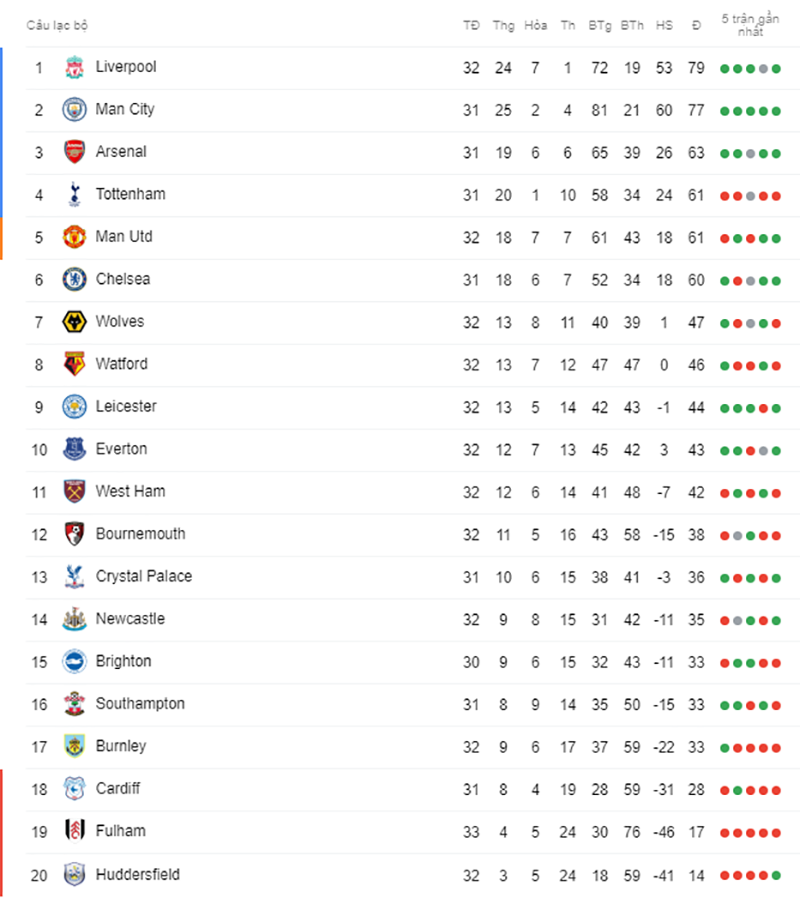Open the Leicester team link
Screen dimensions: 800x916
(x=126, y=407)
